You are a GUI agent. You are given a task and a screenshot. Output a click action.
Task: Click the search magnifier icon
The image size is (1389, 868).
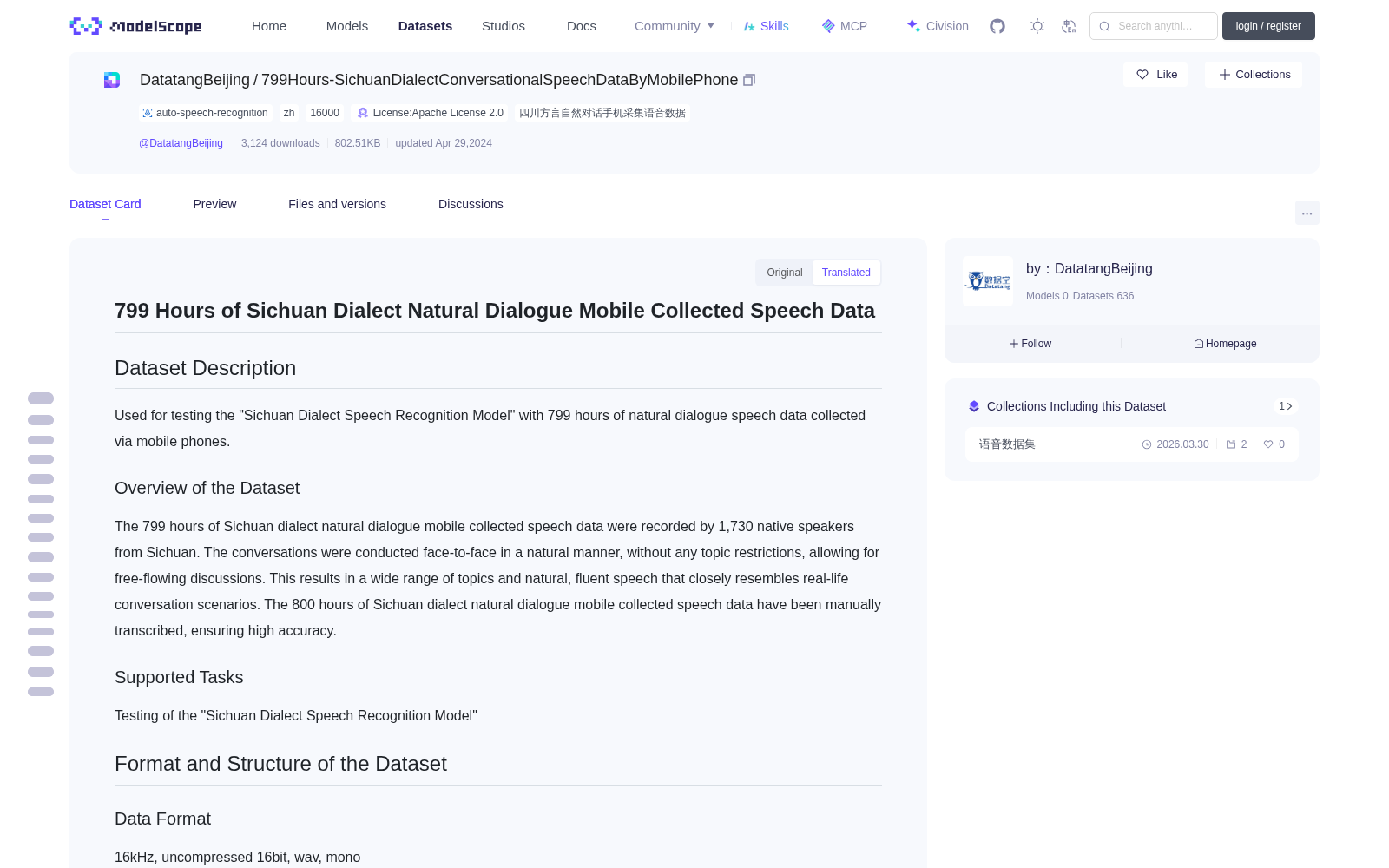point(1105,26)
